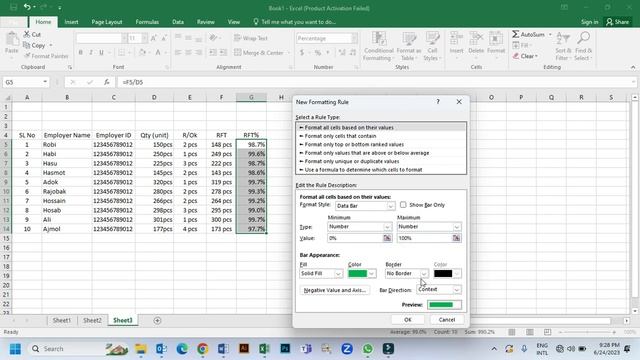Switch to the Review ribbon tab
640x360 pixels.
206,22
